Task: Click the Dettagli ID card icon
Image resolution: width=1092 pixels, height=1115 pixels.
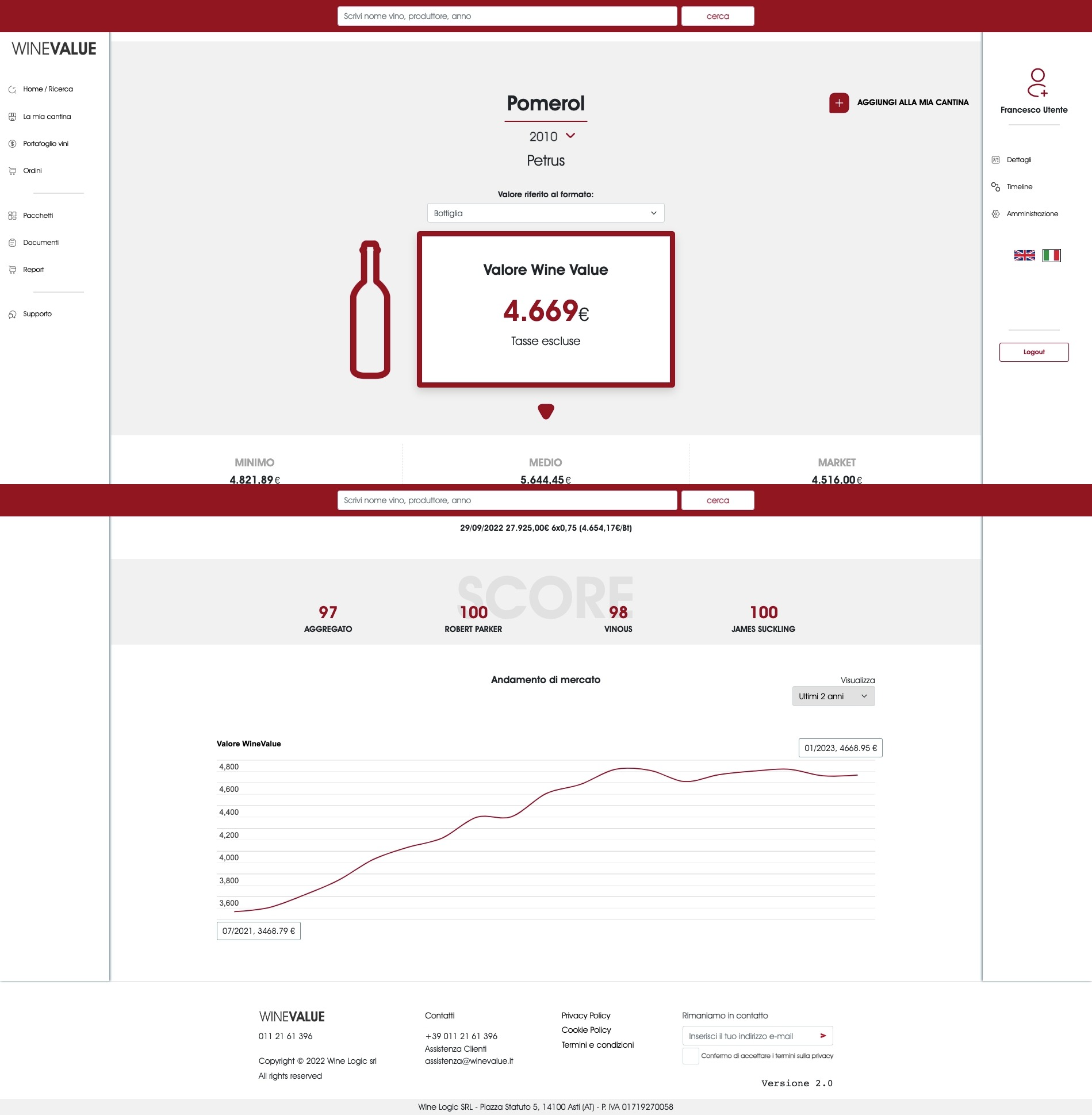Action: [995, 160]
